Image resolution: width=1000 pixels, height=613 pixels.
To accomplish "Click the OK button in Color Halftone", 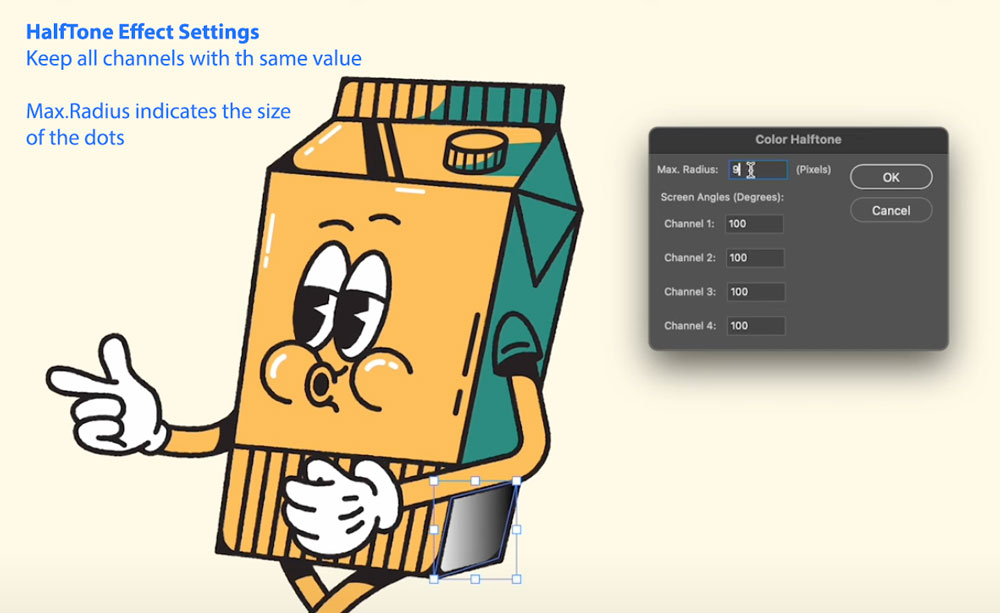I will coord(891,177).
